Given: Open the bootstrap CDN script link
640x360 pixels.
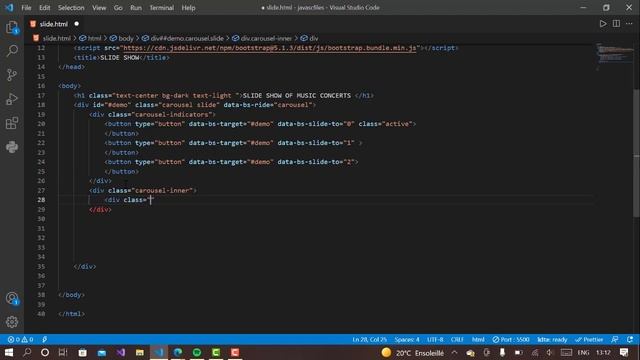Looking at the screenshot, I should coord(269,48).
